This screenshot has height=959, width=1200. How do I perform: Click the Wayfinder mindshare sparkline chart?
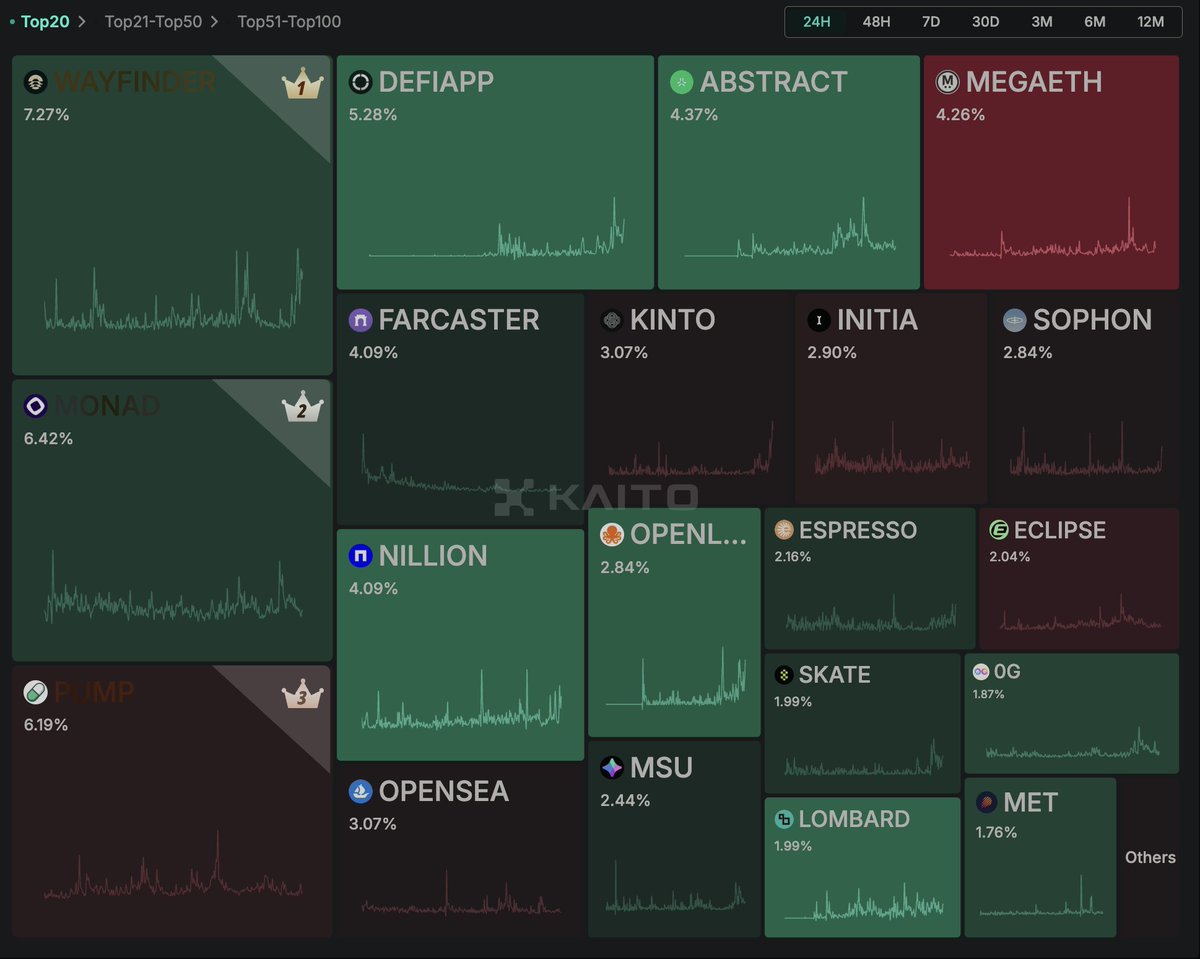pos(173,290)
